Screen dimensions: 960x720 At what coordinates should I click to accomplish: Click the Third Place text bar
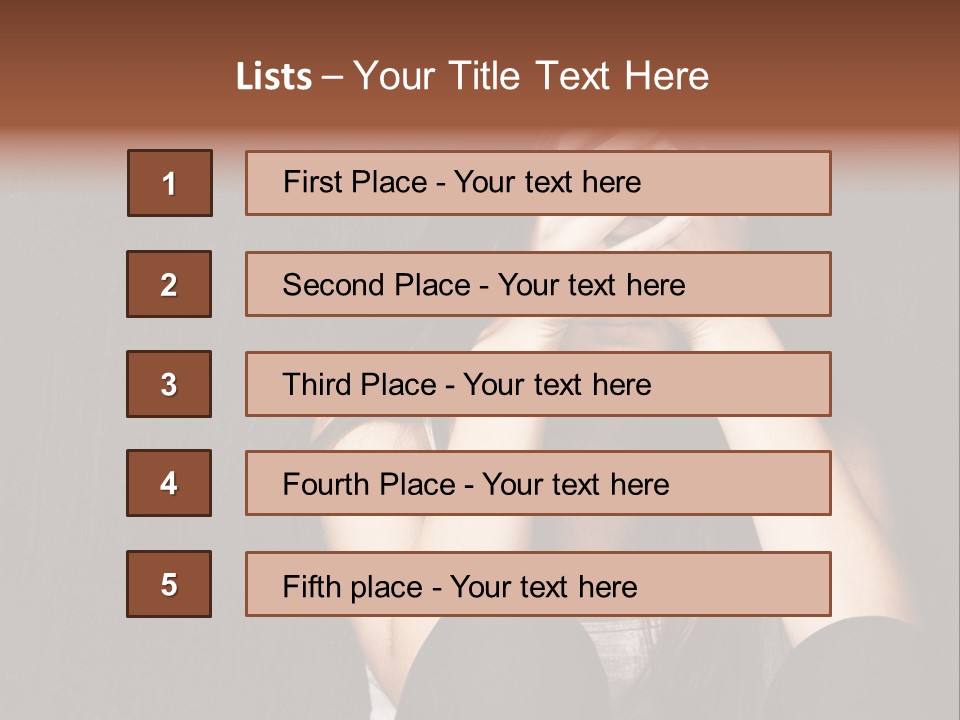pyautogui.click(x=538, y=384)
